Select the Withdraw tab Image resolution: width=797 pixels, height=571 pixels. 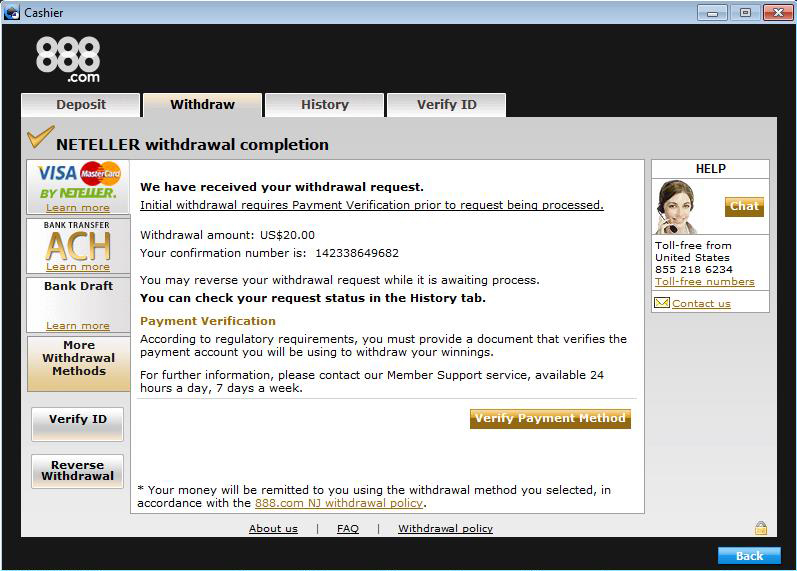pos(202,105)
